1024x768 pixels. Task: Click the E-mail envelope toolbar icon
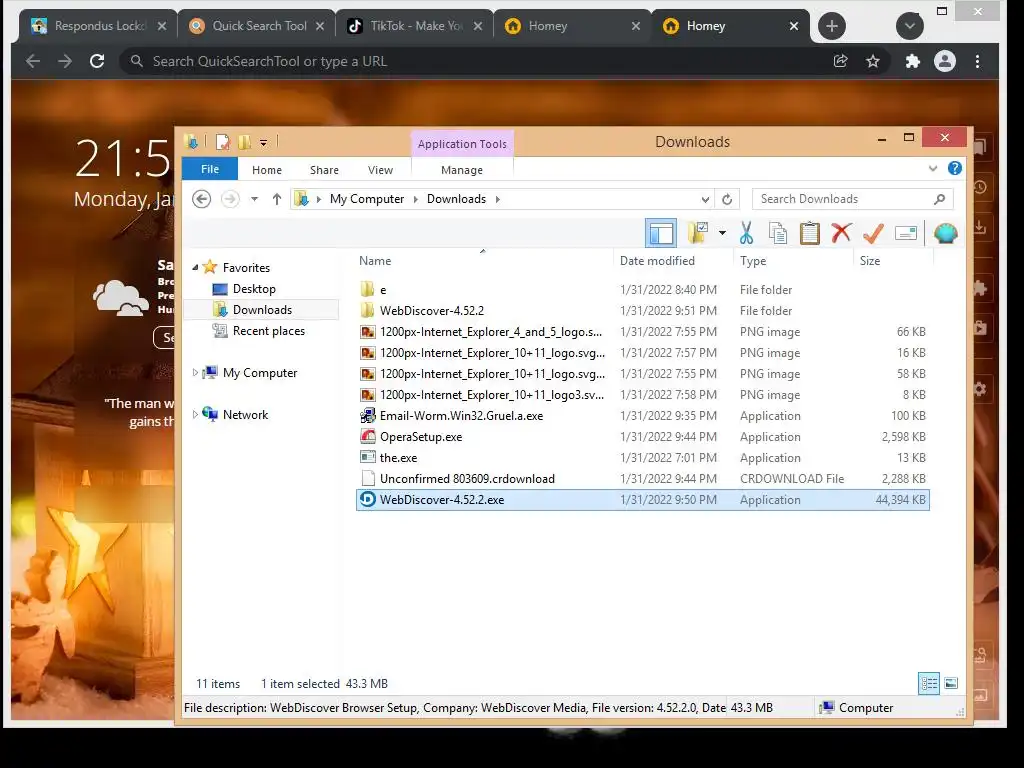point(906,232)
